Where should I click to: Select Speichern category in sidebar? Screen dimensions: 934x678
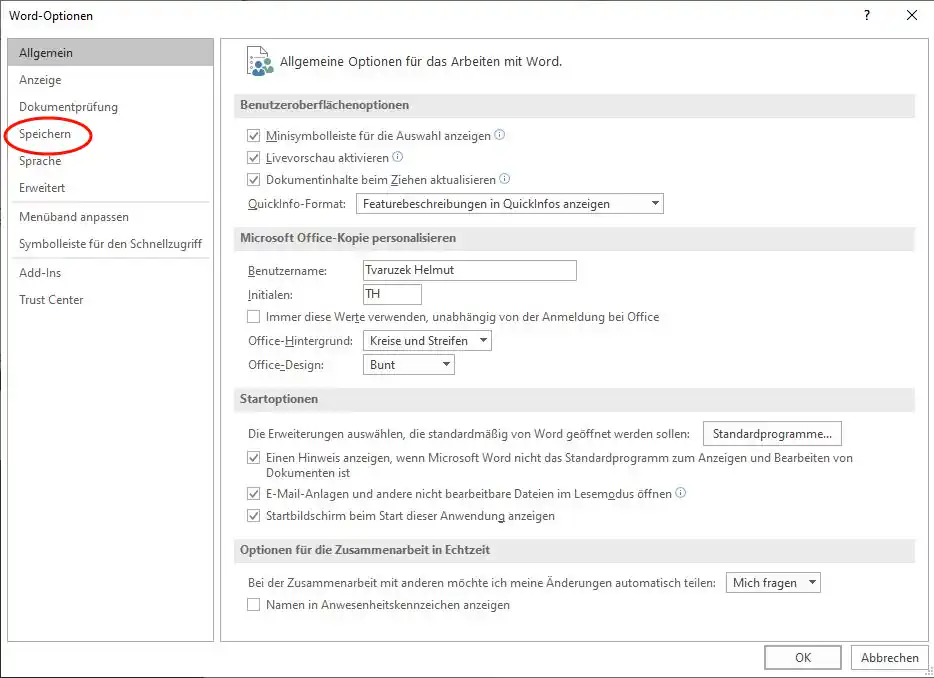point(45,134)
